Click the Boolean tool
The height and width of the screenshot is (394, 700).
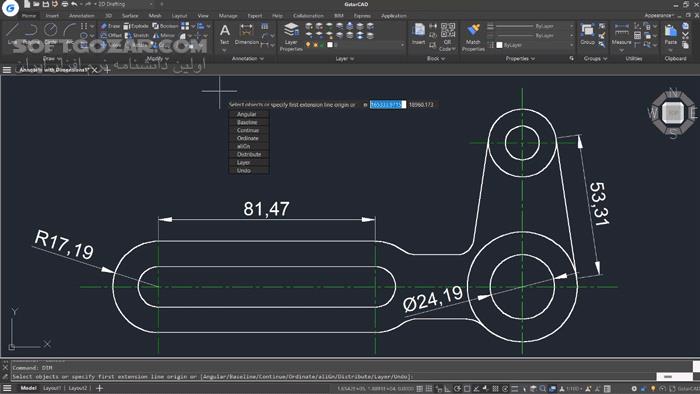click(165, 26)
